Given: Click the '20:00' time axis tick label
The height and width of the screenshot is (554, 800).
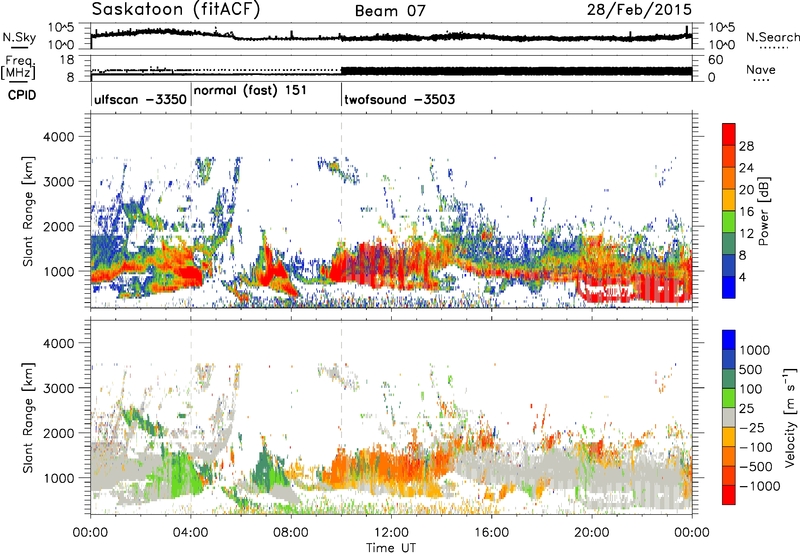Looking at the screenshot, I should 592,533.
